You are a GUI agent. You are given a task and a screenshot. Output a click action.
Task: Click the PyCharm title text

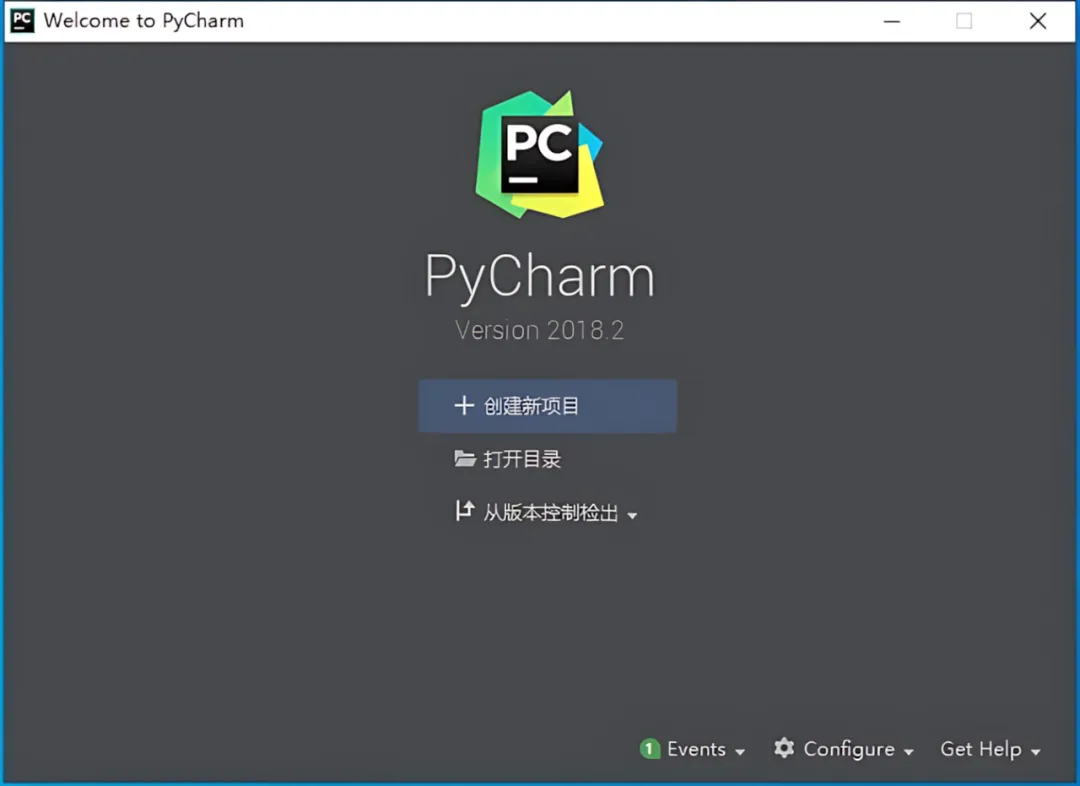click(539, 276)
